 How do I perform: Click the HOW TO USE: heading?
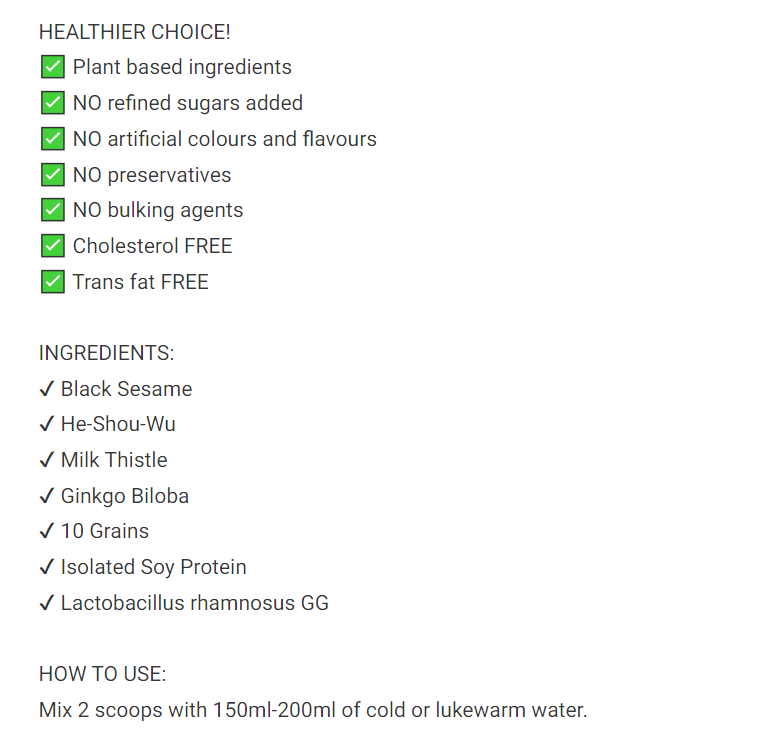[102, 674]
